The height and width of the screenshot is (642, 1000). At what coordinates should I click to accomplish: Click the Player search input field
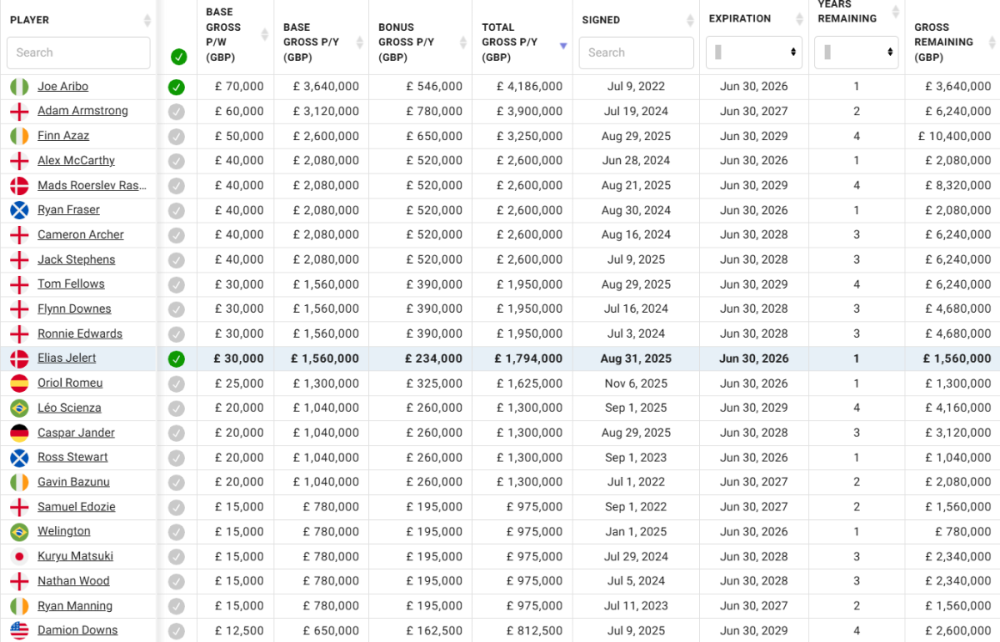point(79,53)
